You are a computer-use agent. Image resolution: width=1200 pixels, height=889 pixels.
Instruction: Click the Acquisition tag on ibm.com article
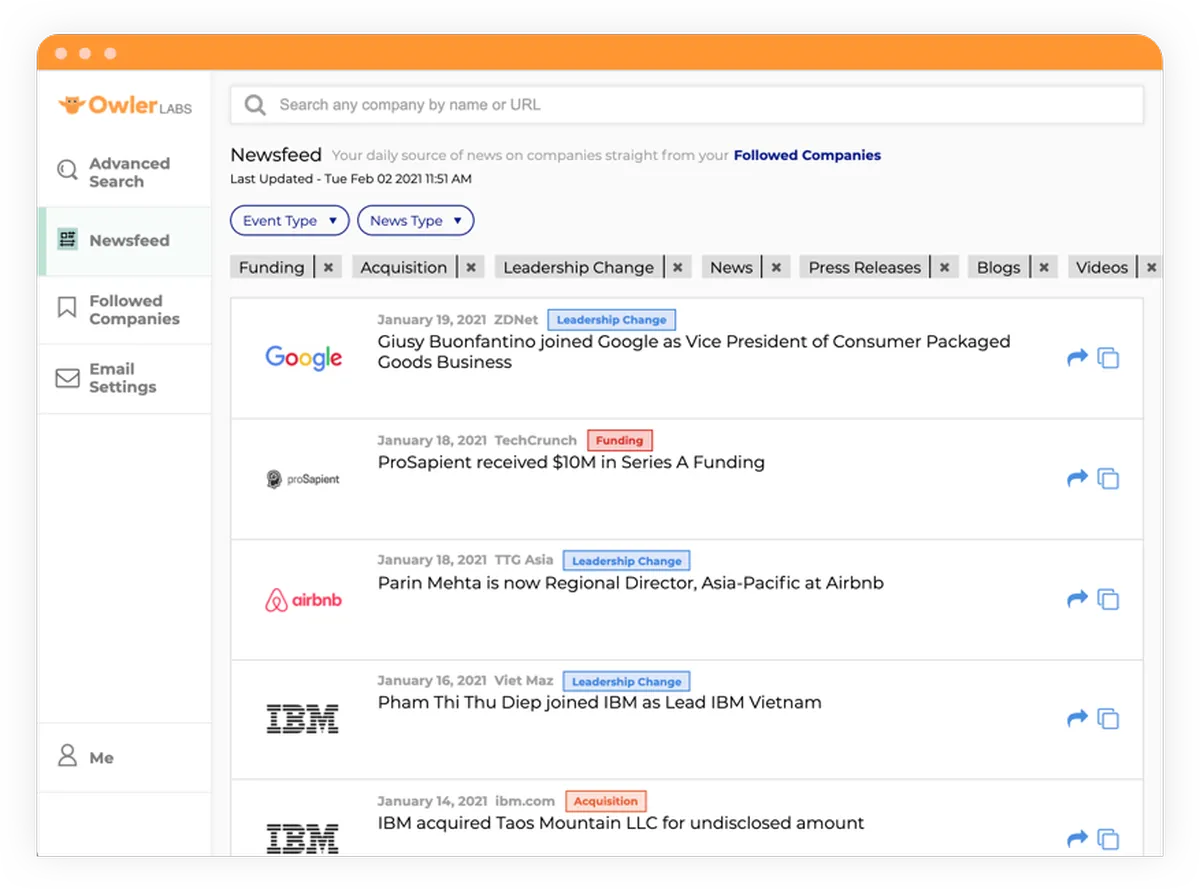[606, 801]
